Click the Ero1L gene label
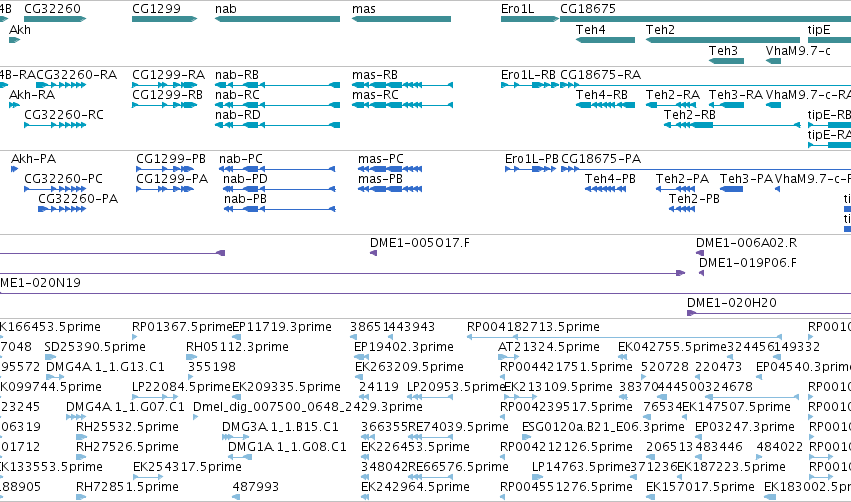This screenshot has width=851, height=502. point(517,9)
